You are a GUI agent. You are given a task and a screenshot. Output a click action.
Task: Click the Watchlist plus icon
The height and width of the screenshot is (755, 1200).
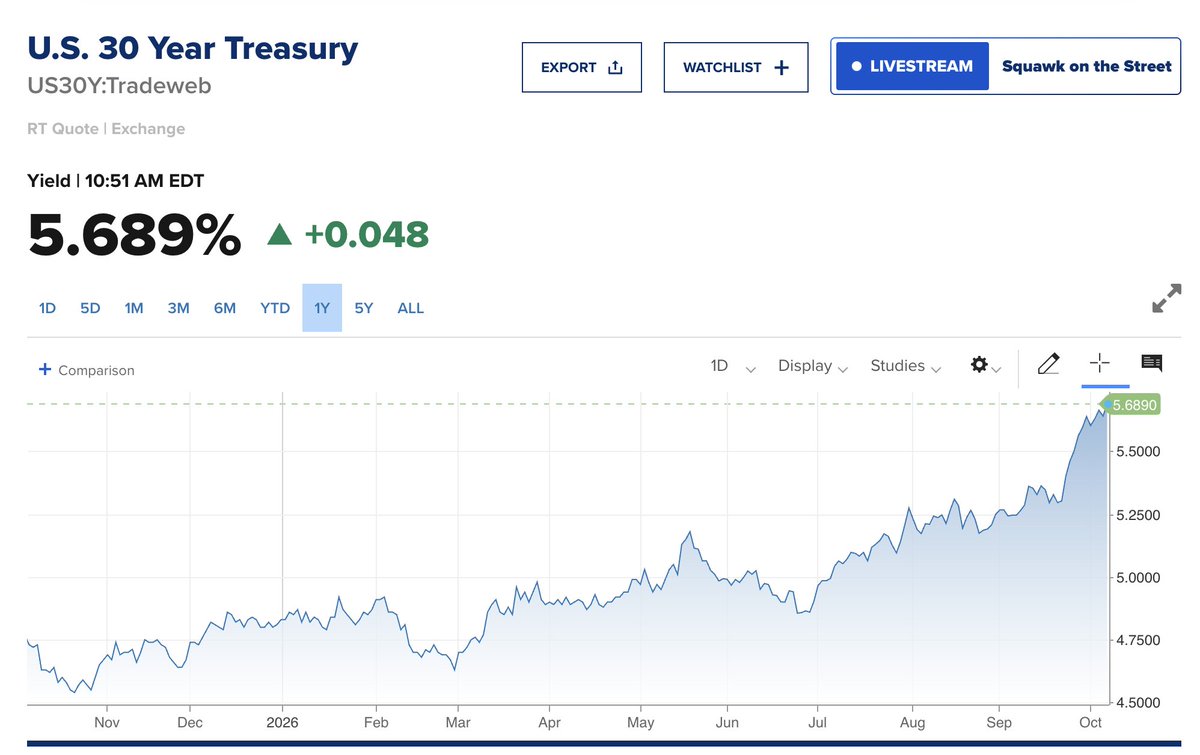[782, 67]
